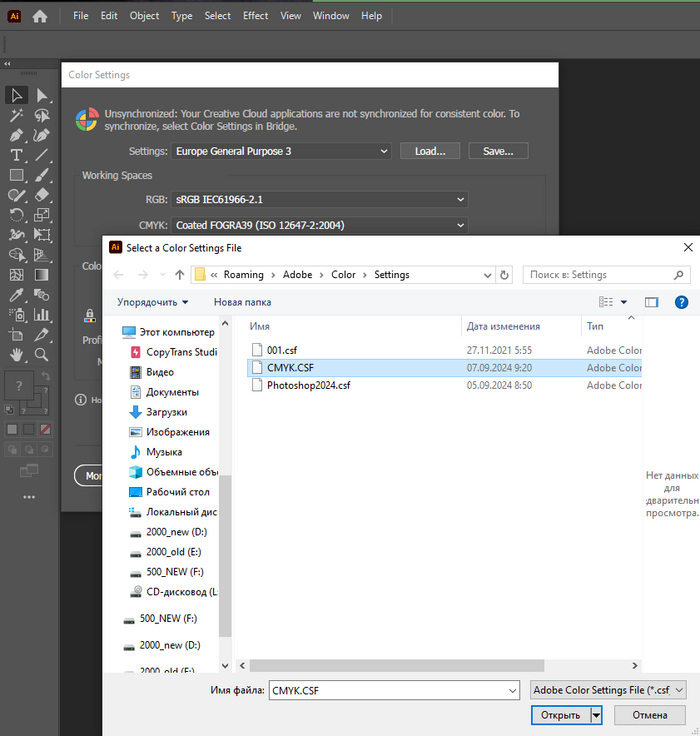Swap fill and stroke arrows
The image size is (700, 736).
(46, 376)
